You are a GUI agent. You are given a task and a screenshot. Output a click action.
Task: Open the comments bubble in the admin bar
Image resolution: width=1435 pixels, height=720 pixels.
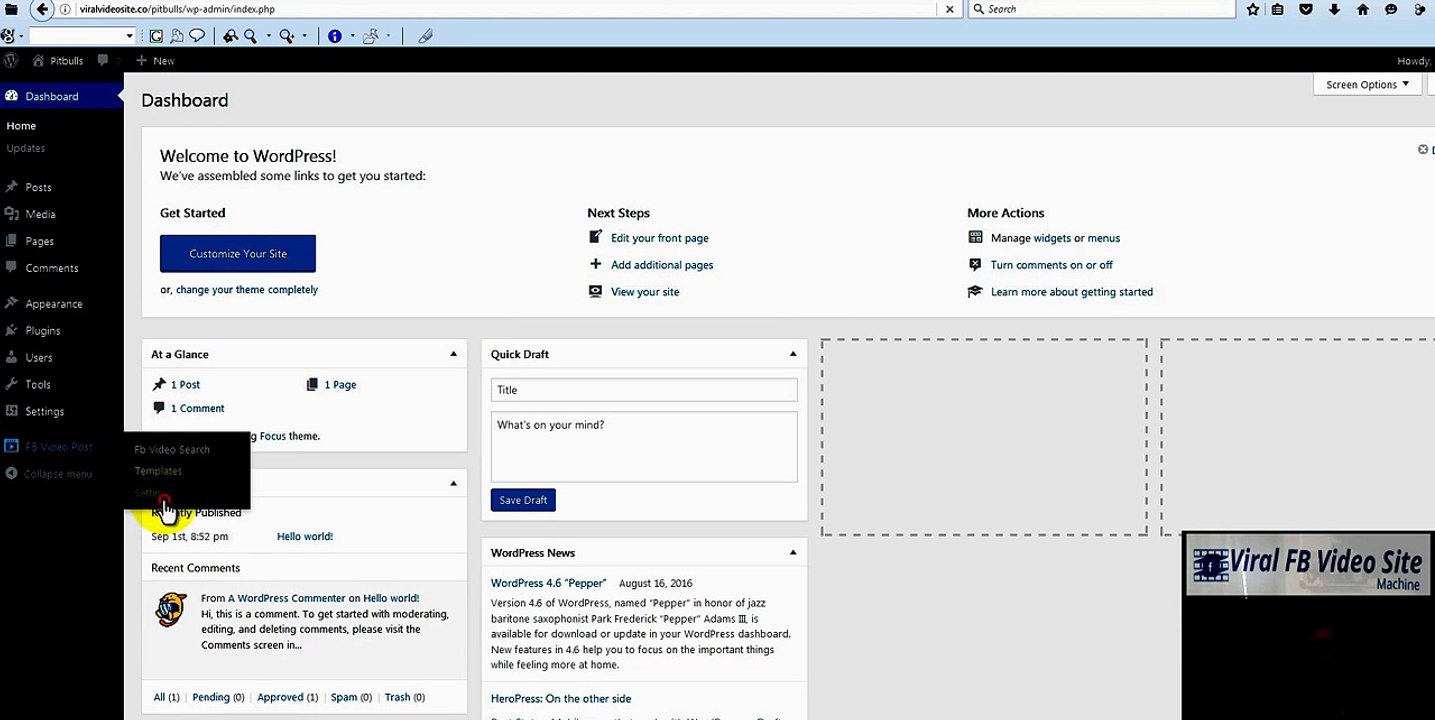(x=103, y=60)
